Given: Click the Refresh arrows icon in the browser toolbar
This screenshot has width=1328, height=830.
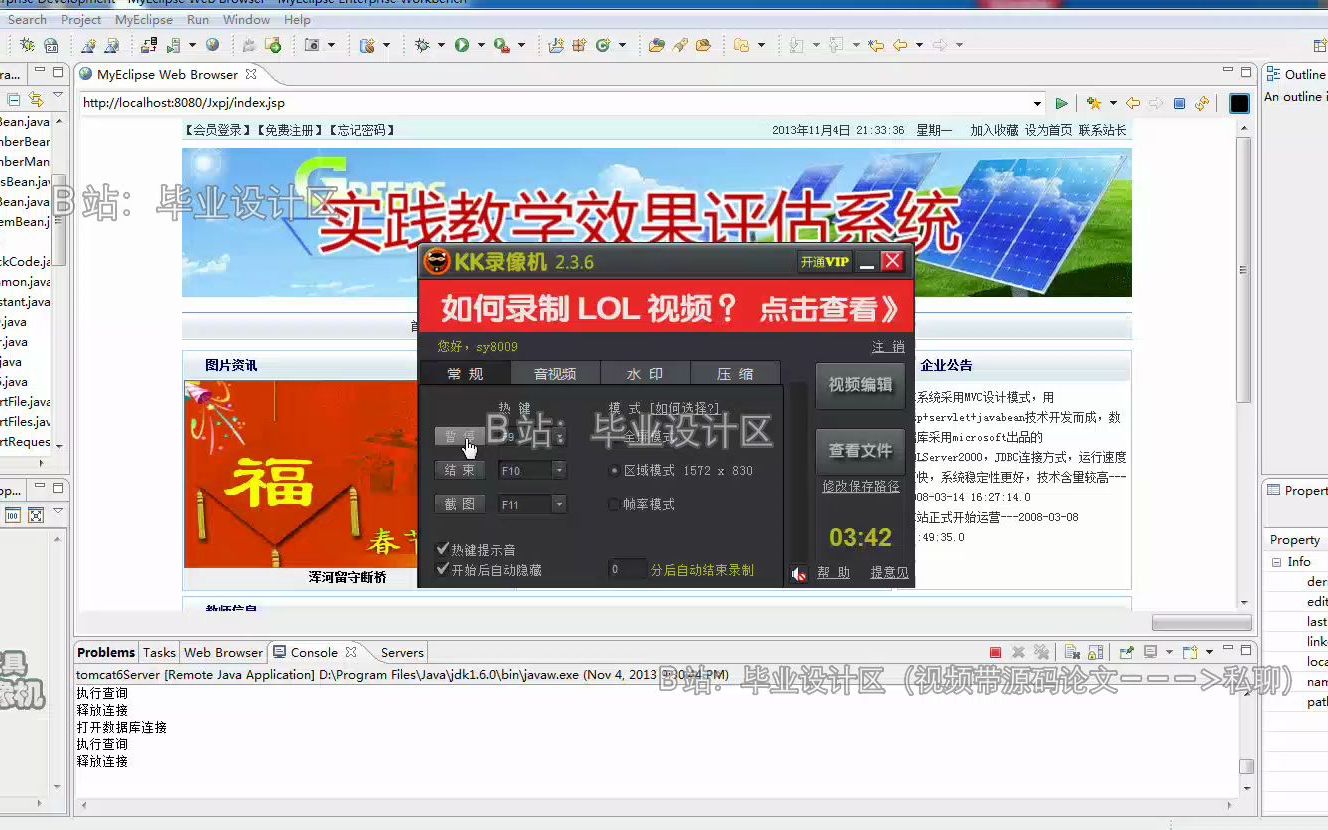Looking at the screenshot, I should pos(1202,103).
